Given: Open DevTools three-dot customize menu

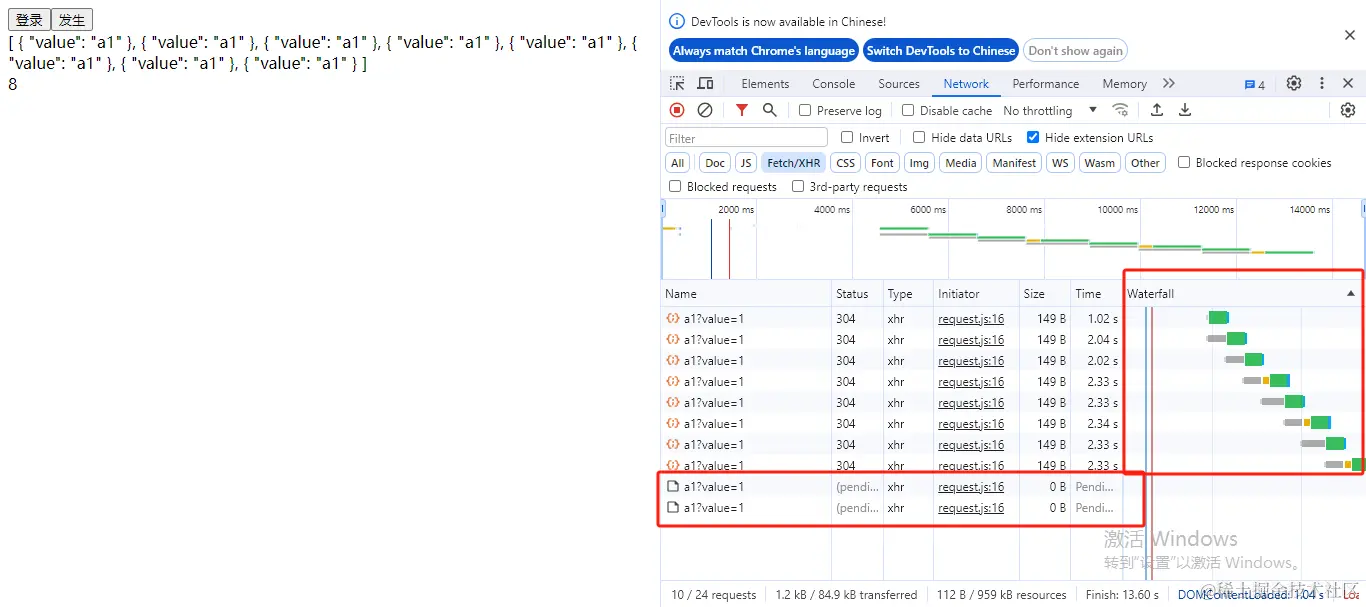Looking at the screenshot, I should (x=1321, y=84).
